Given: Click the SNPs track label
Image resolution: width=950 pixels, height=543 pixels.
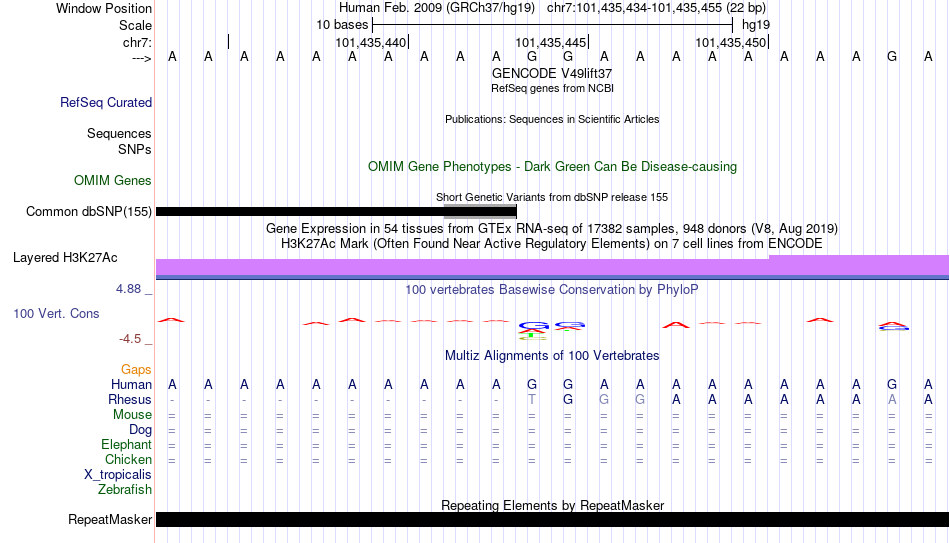Looking at the screenshot, I should point(135,149).
